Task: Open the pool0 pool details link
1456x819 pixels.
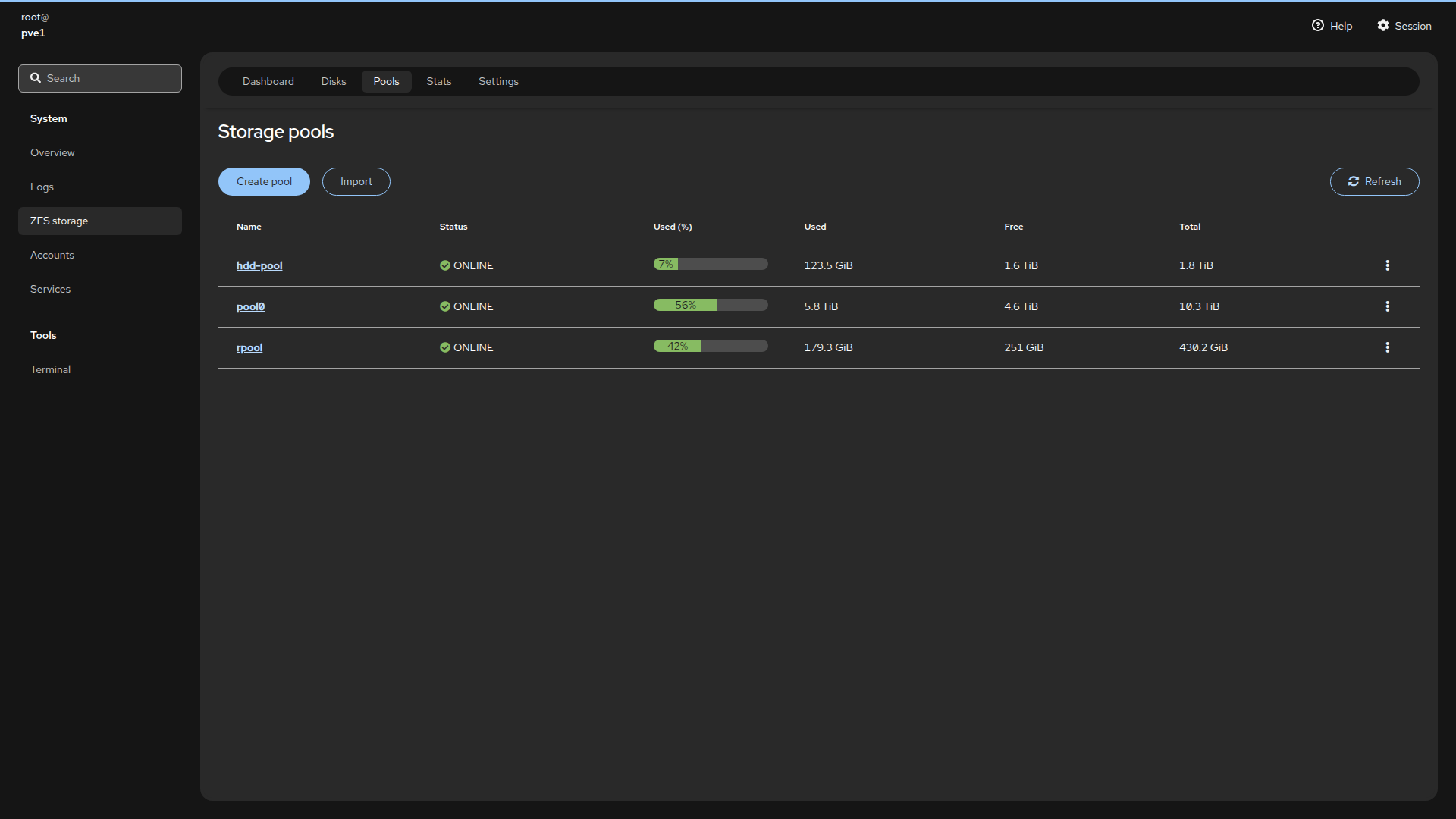Action: [x=250, y=306]
